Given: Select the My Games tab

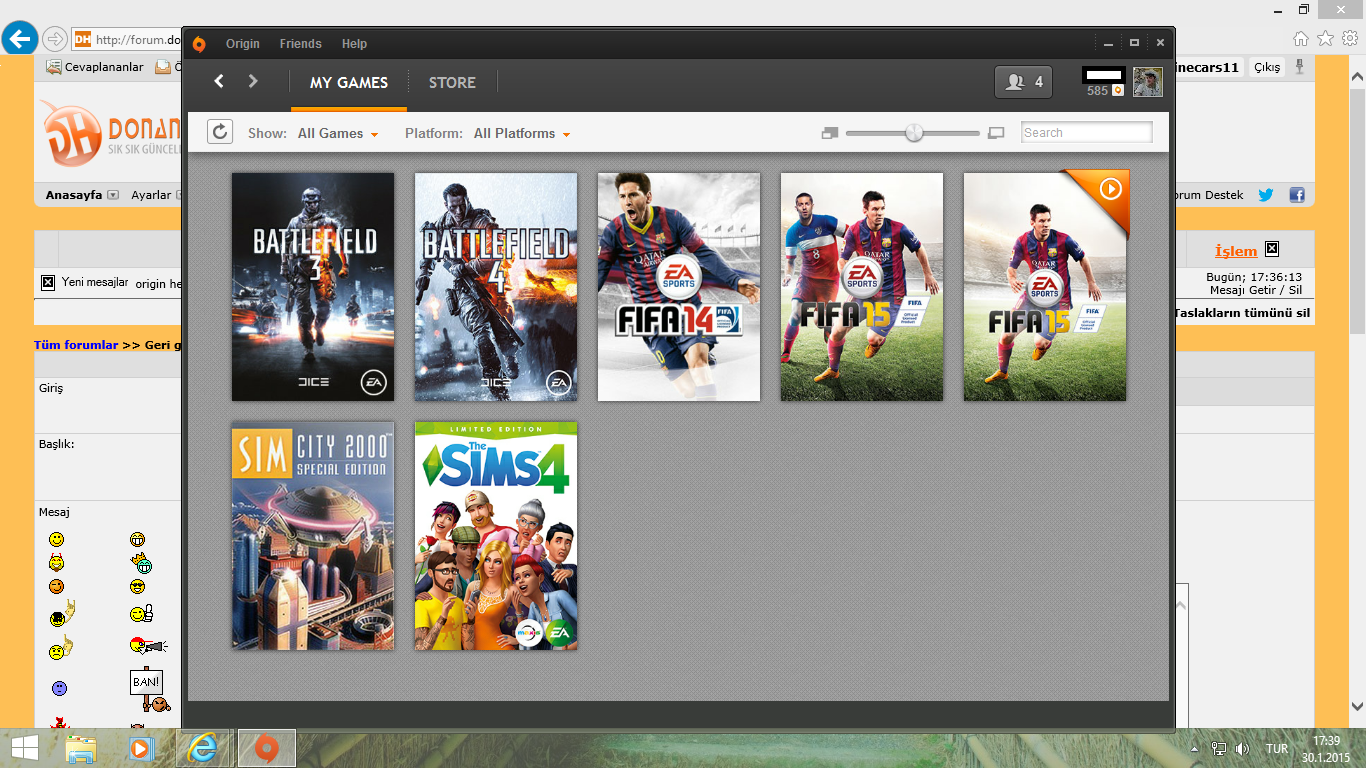Looking at the screenshot, I should tap(348, 83).
